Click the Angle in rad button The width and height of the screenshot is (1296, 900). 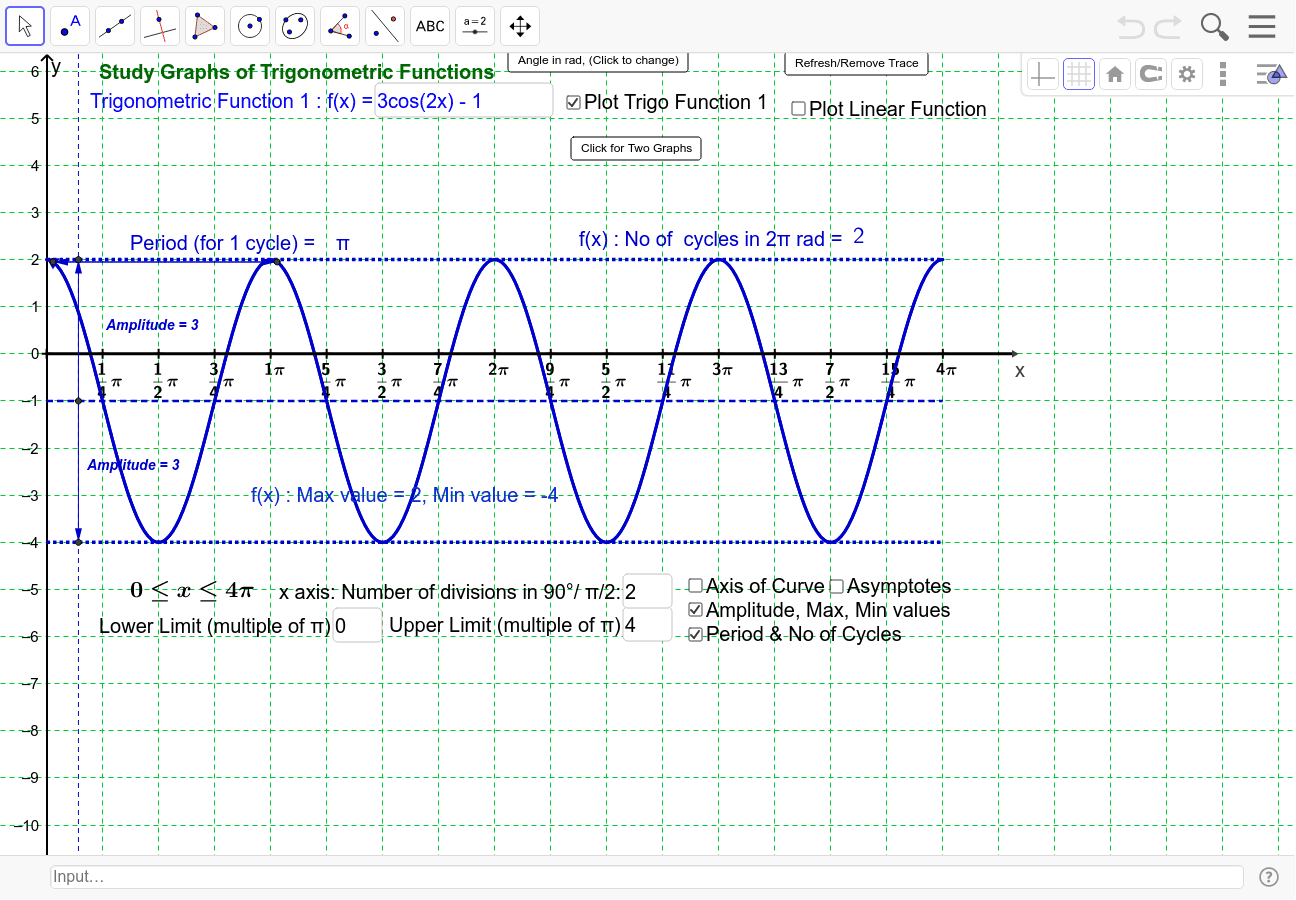(598, 61)
